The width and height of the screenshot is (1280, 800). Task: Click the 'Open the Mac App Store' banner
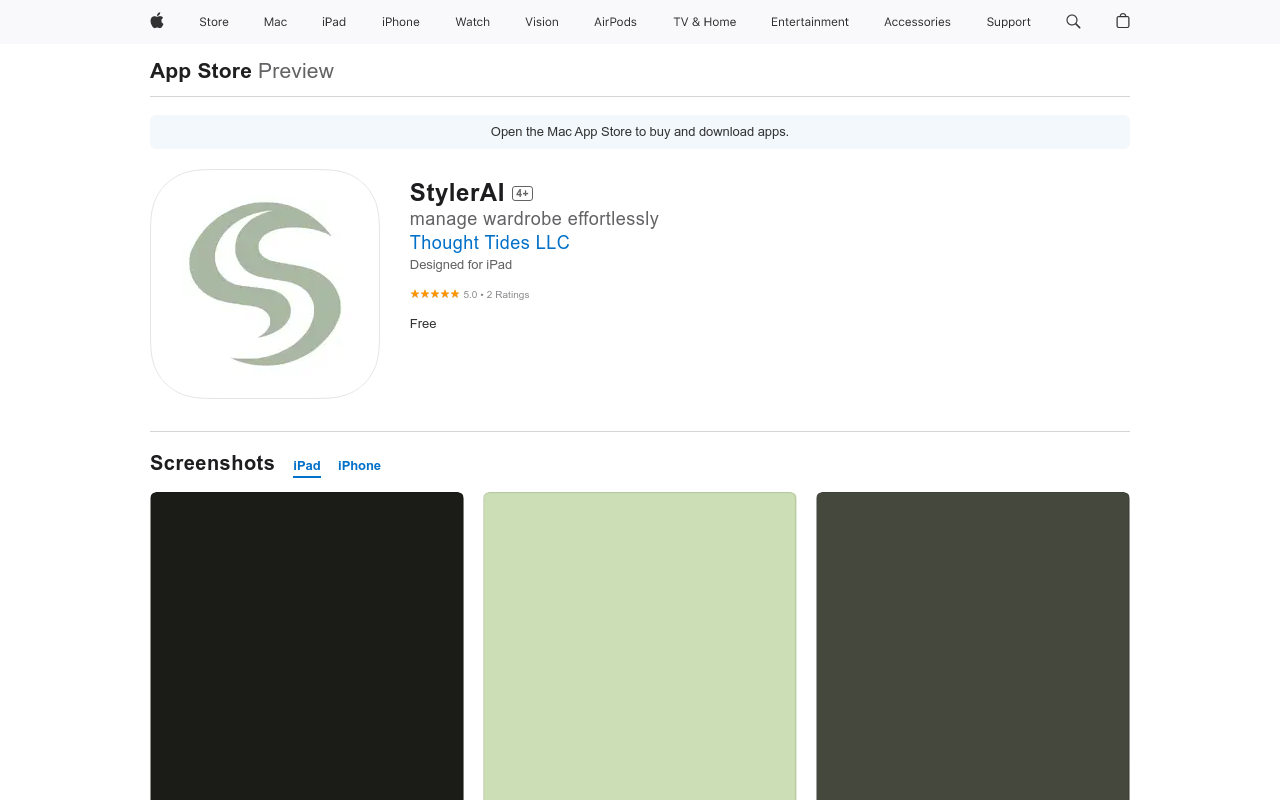640,132
